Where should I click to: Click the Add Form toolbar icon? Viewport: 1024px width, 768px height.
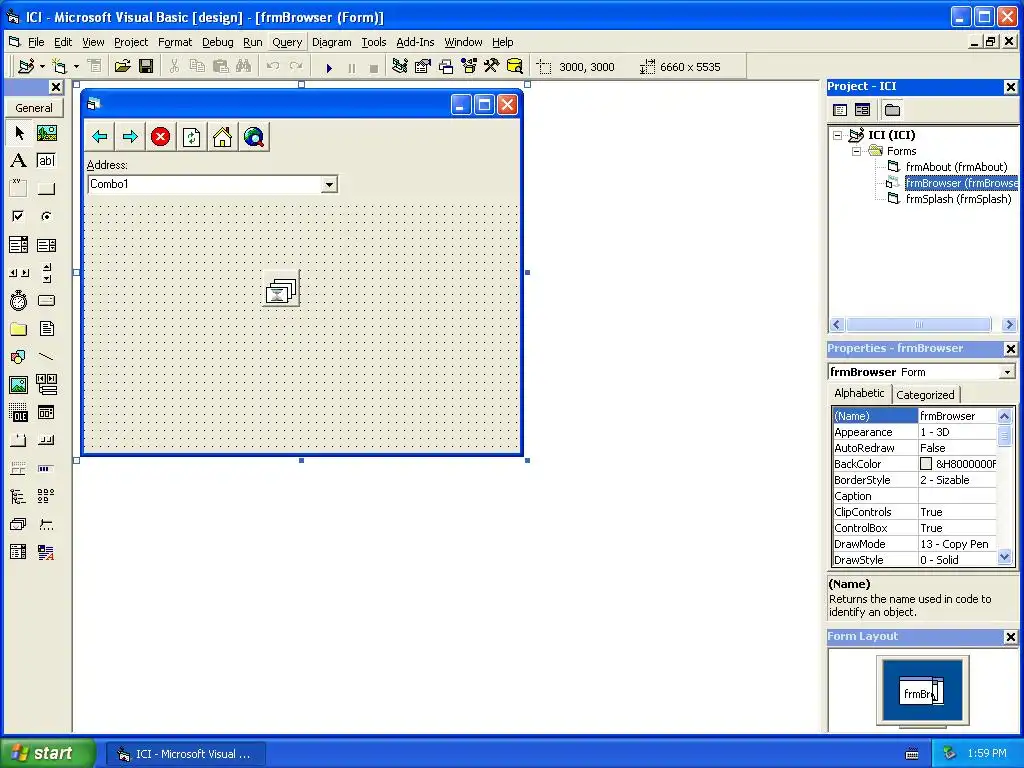click(59, 67)
